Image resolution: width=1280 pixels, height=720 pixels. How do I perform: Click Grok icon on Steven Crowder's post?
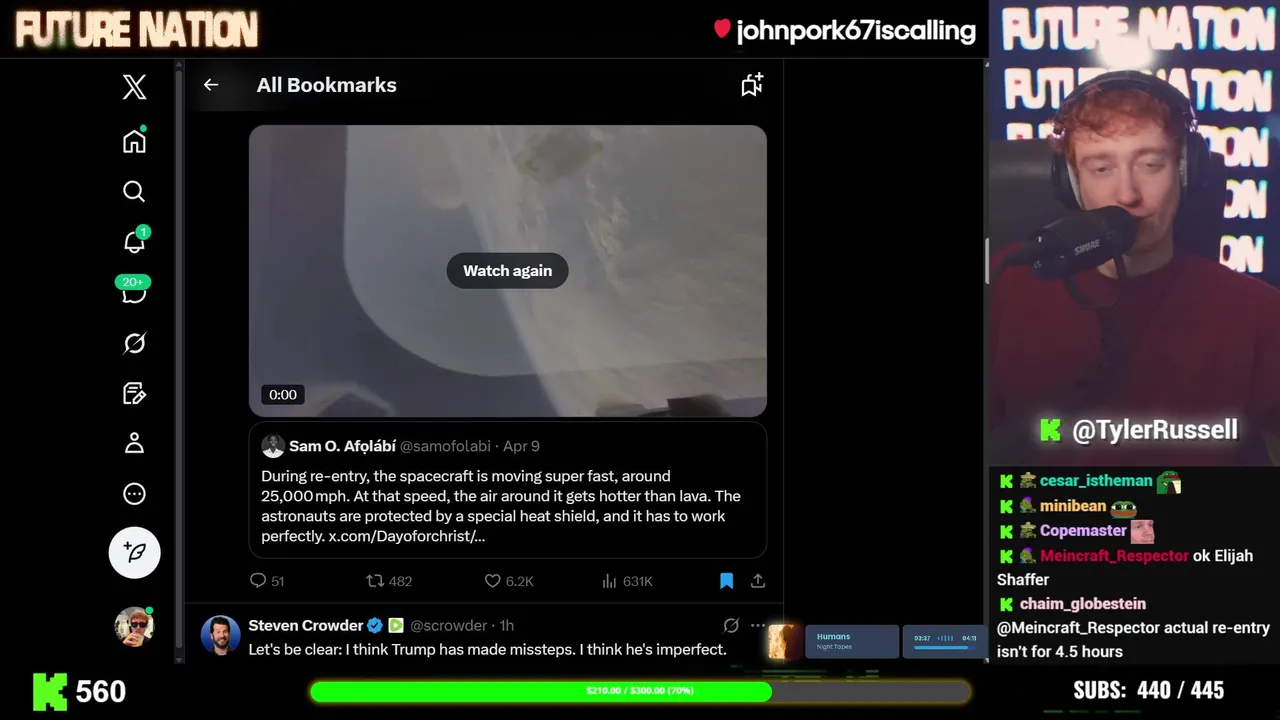(x=731, y=625)
